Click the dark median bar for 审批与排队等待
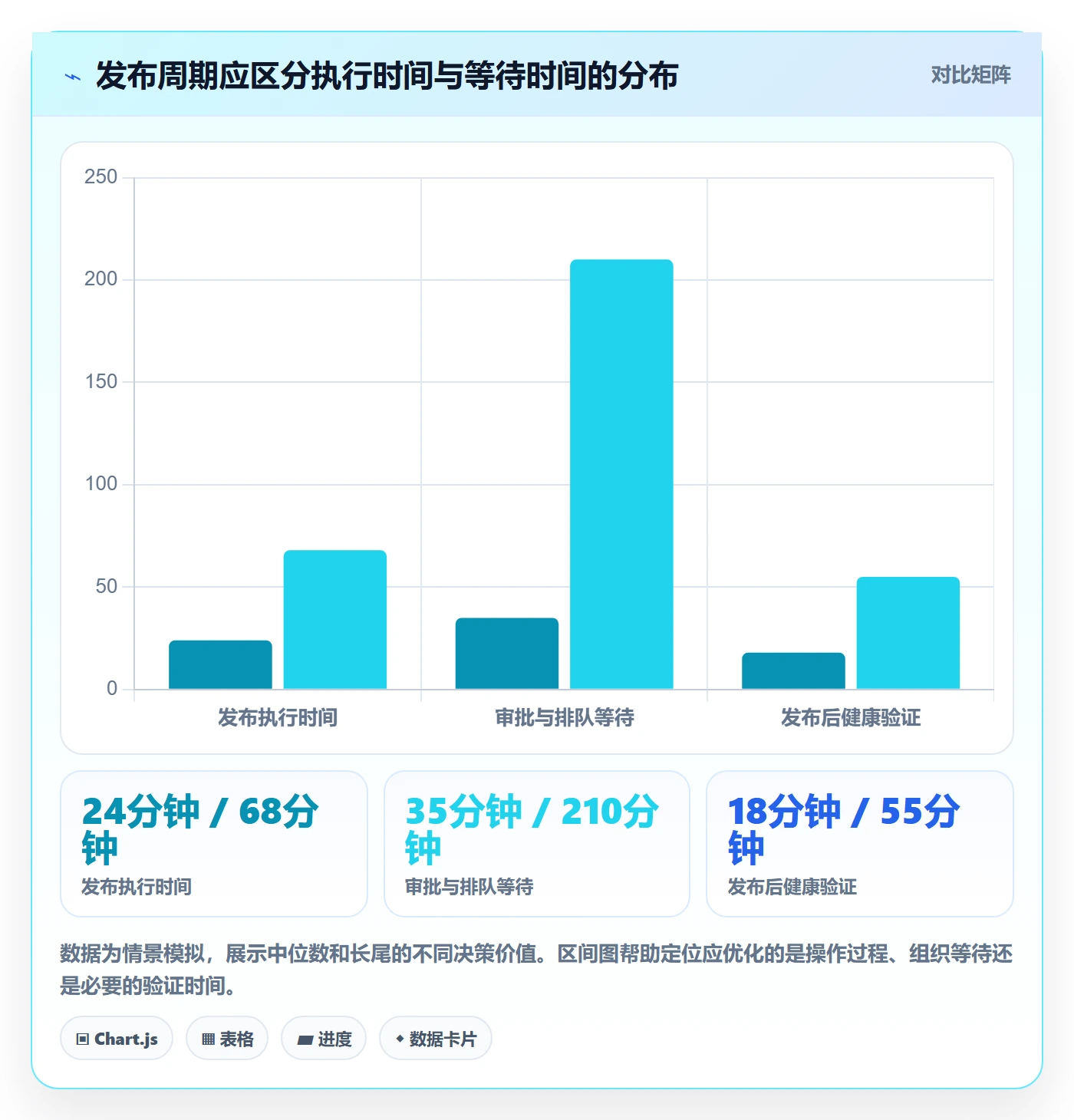 [x=507, y=654]
